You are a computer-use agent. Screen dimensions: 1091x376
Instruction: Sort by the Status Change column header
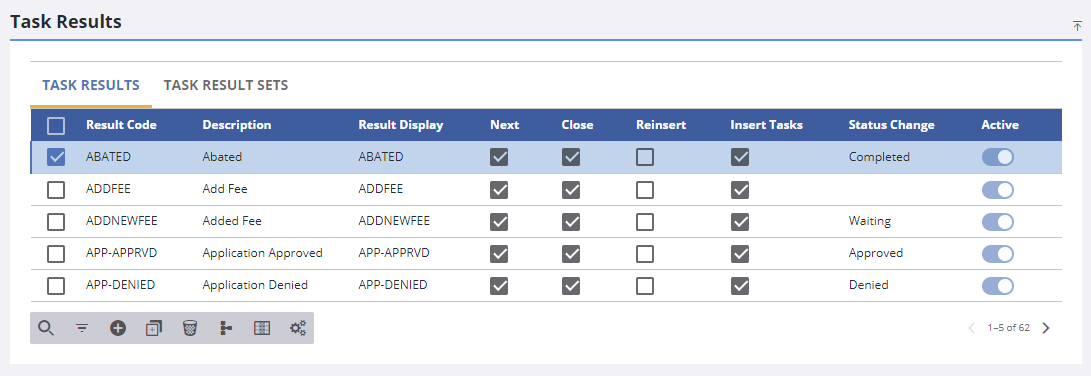(x=891, y=125)
